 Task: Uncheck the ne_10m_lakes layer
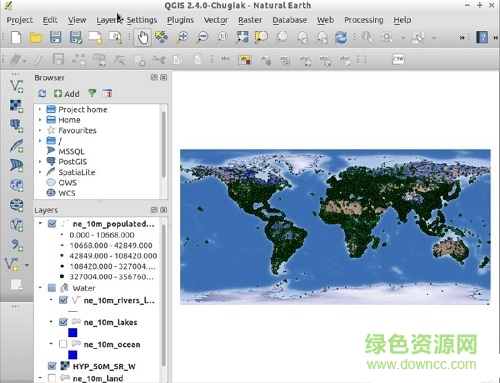pyautogui.click(x=63, y=322)
